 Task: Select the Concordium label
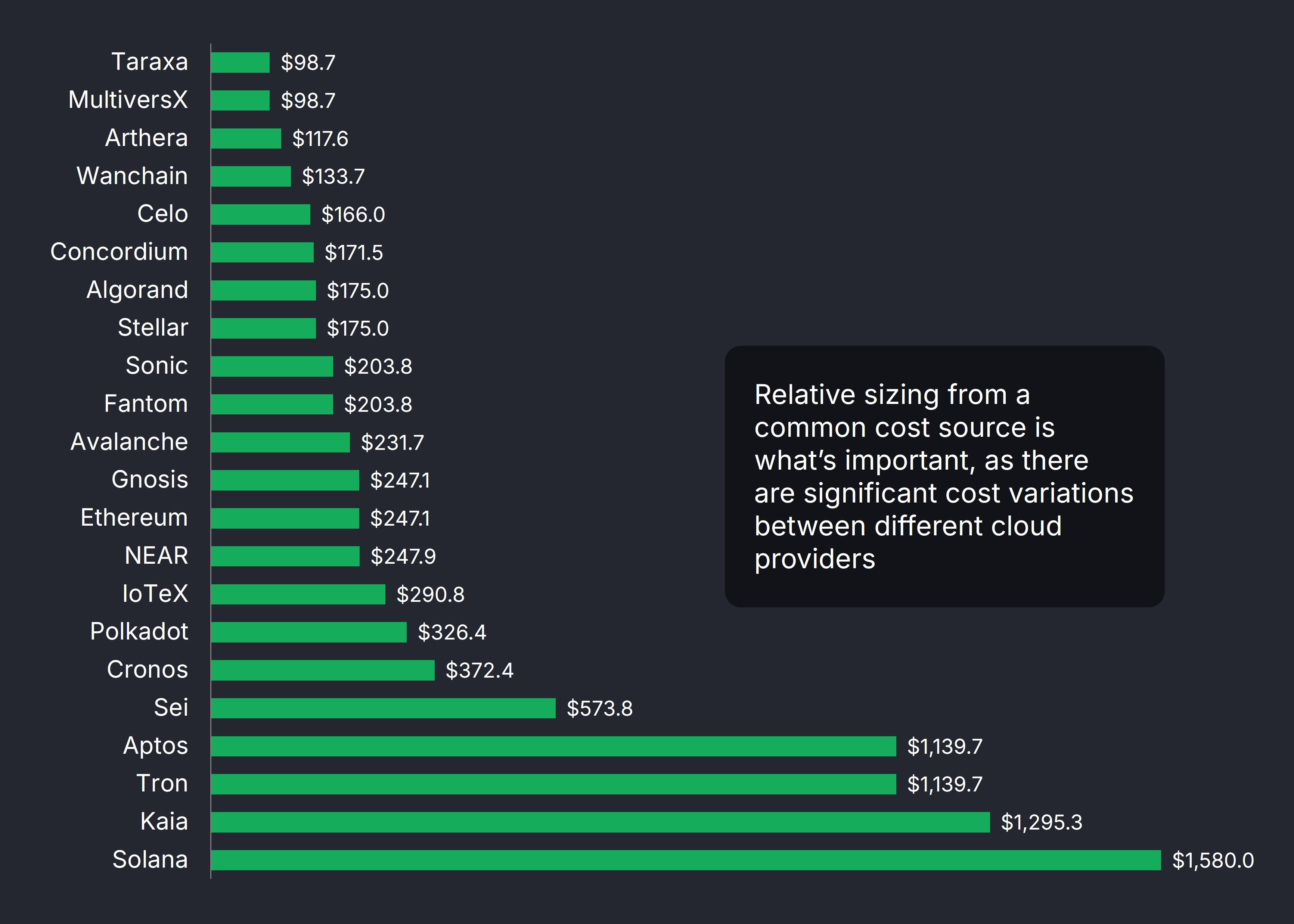click(x=119, y=252)
